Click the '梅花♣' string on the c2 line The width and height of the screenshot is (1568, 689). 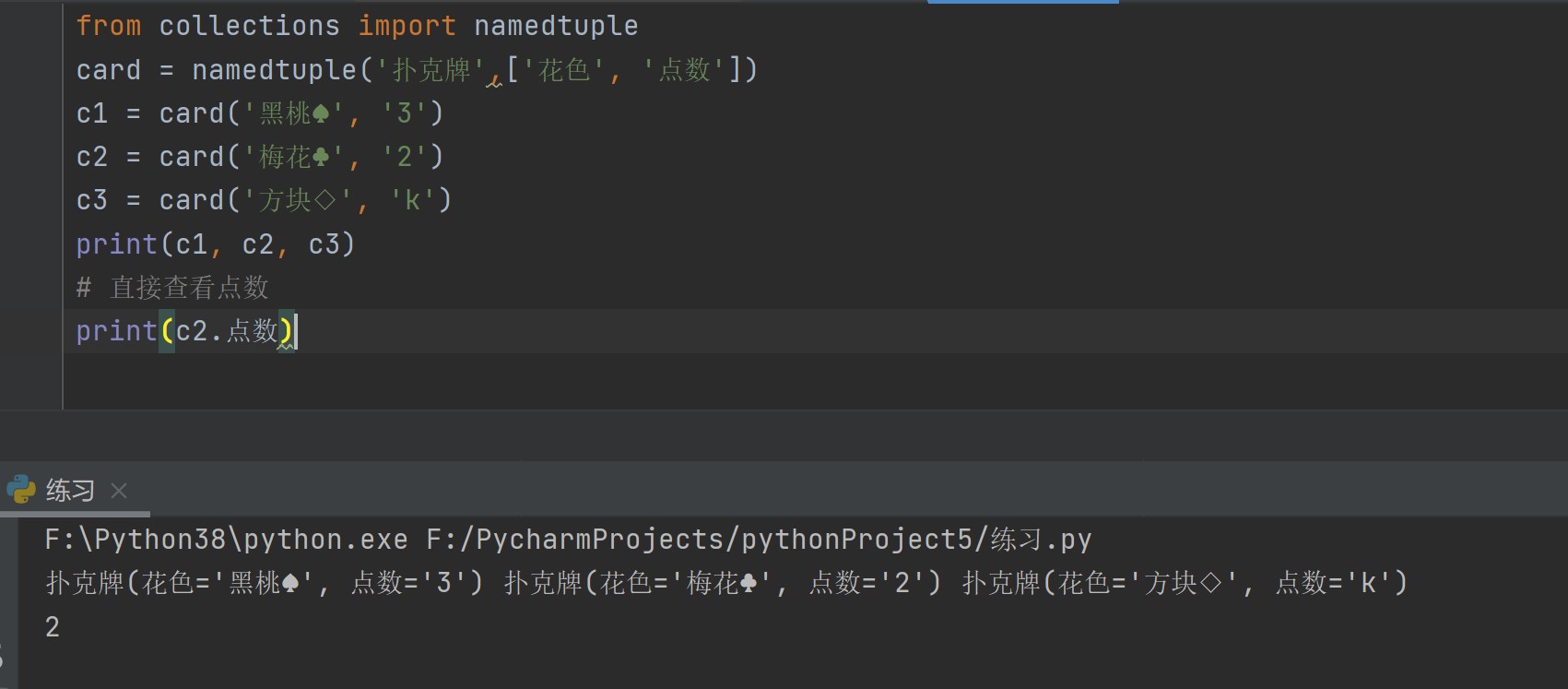click(x=293, y=157)
